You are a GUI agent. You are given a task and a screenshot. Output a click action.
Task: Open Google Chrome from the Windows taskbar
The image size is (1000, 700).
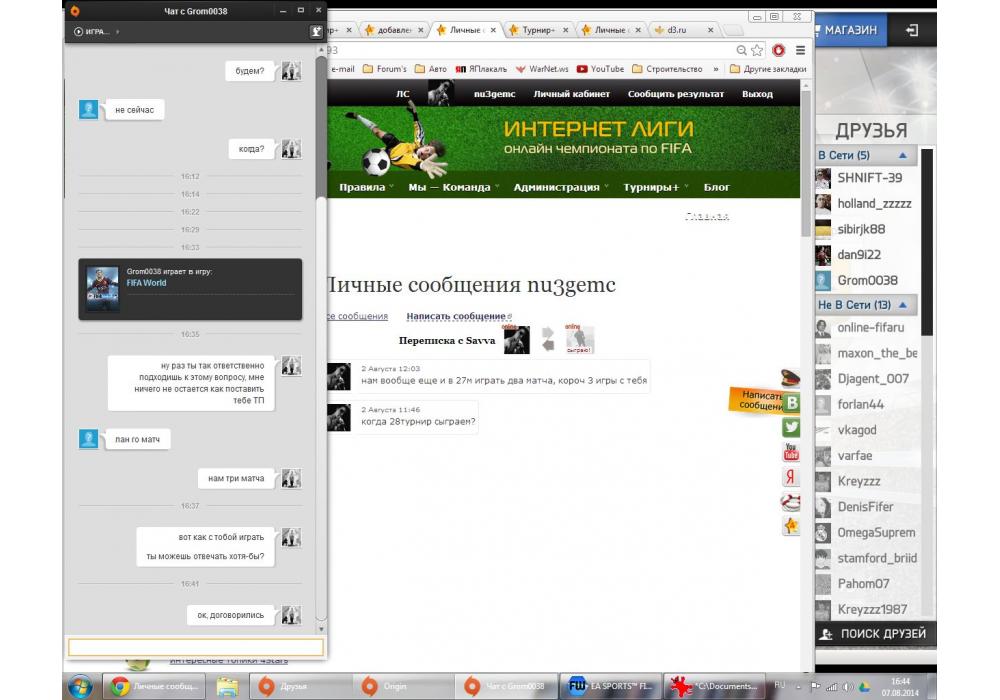[x=120, y=686]
